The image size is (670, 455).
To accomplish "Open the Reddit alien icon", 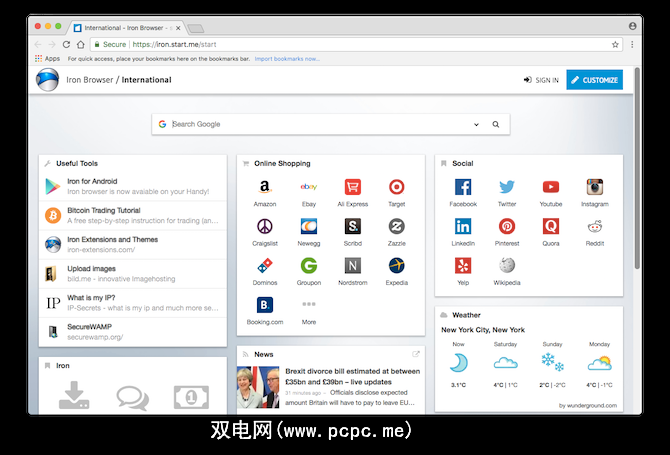I will 594,226.
